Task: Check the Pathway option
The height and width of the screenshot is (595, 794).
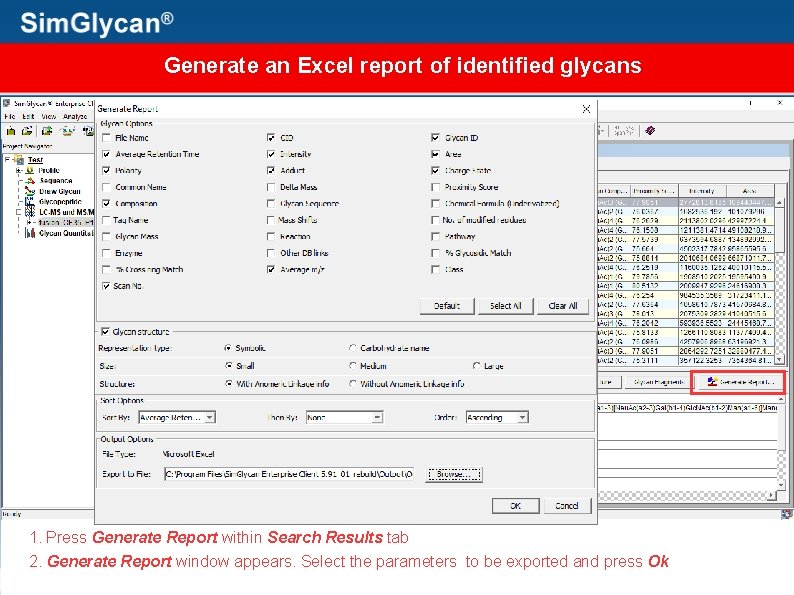Action: click(435, 236)
